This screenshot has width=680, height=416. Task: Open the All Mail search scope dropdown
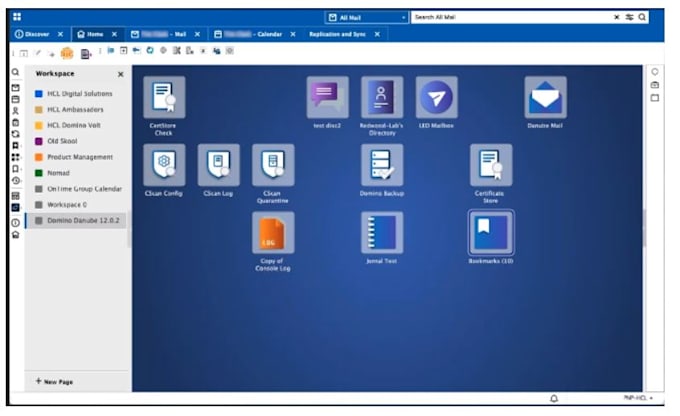click(366, 18)
